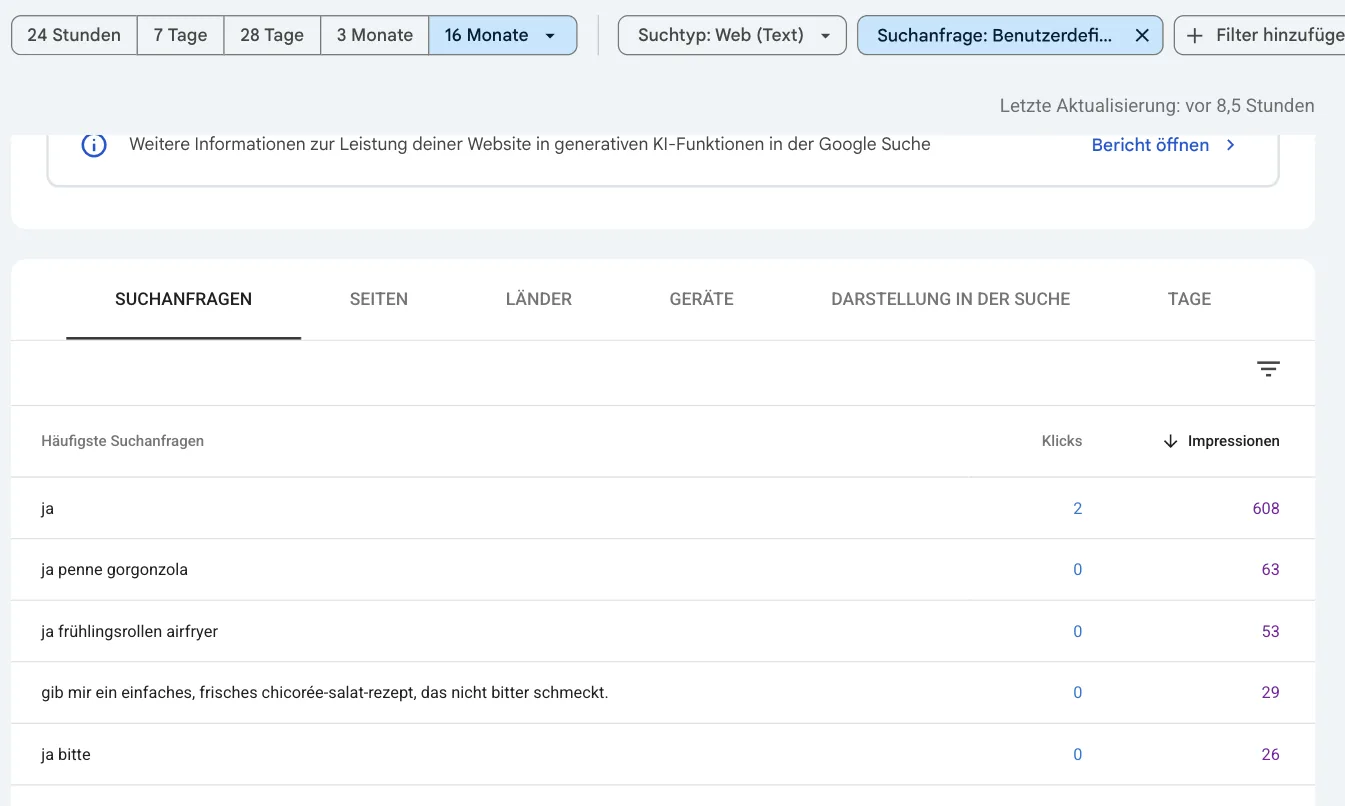
Task: Switch to the DARSTELLUNG IN DER SUCHE tab
Action: pyautogui.click(x=951, y=299)
